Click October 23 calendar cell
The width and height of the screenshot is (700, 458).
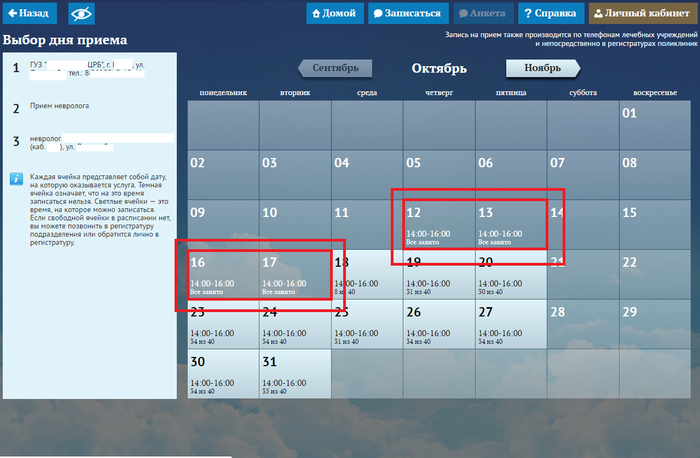click(x=222, y=324)
